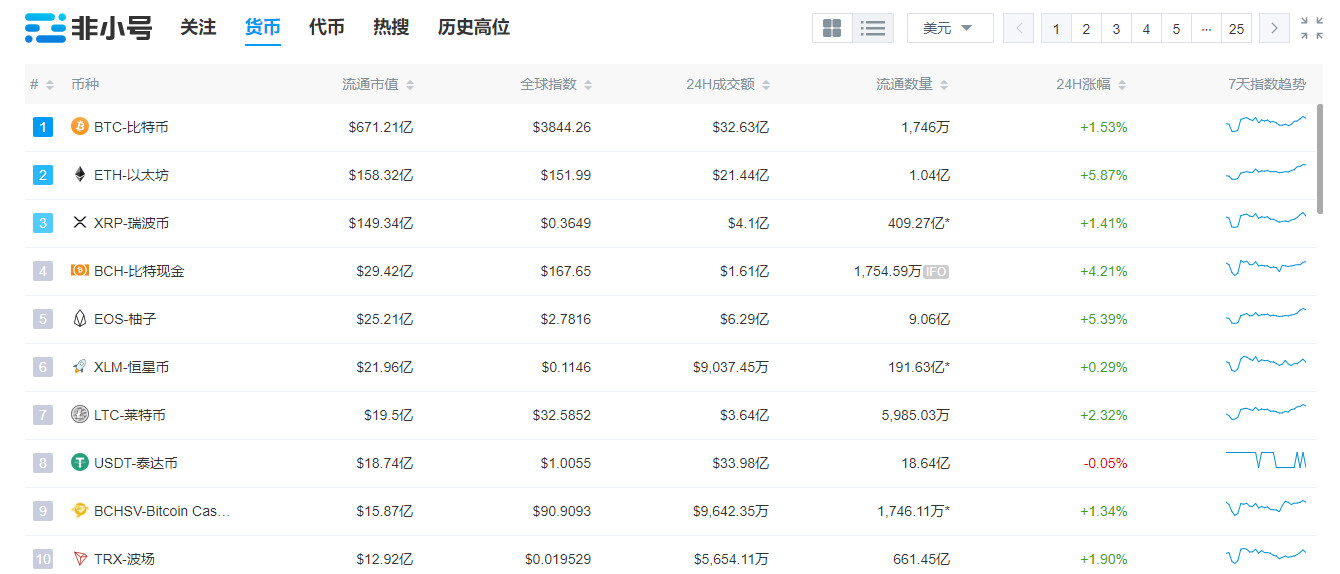The image size is (1340, 574).
Task: Open TRX-波场 coin link
Action: click(124, 559)
